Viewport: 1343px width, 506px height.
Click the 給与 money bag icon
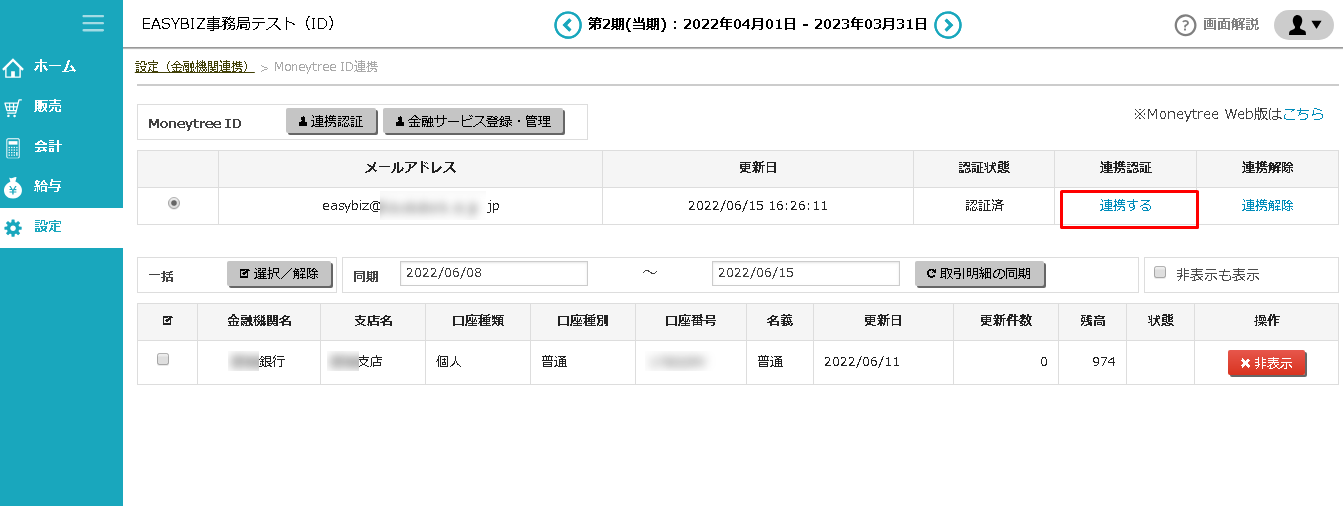click(x=14, y=187)
